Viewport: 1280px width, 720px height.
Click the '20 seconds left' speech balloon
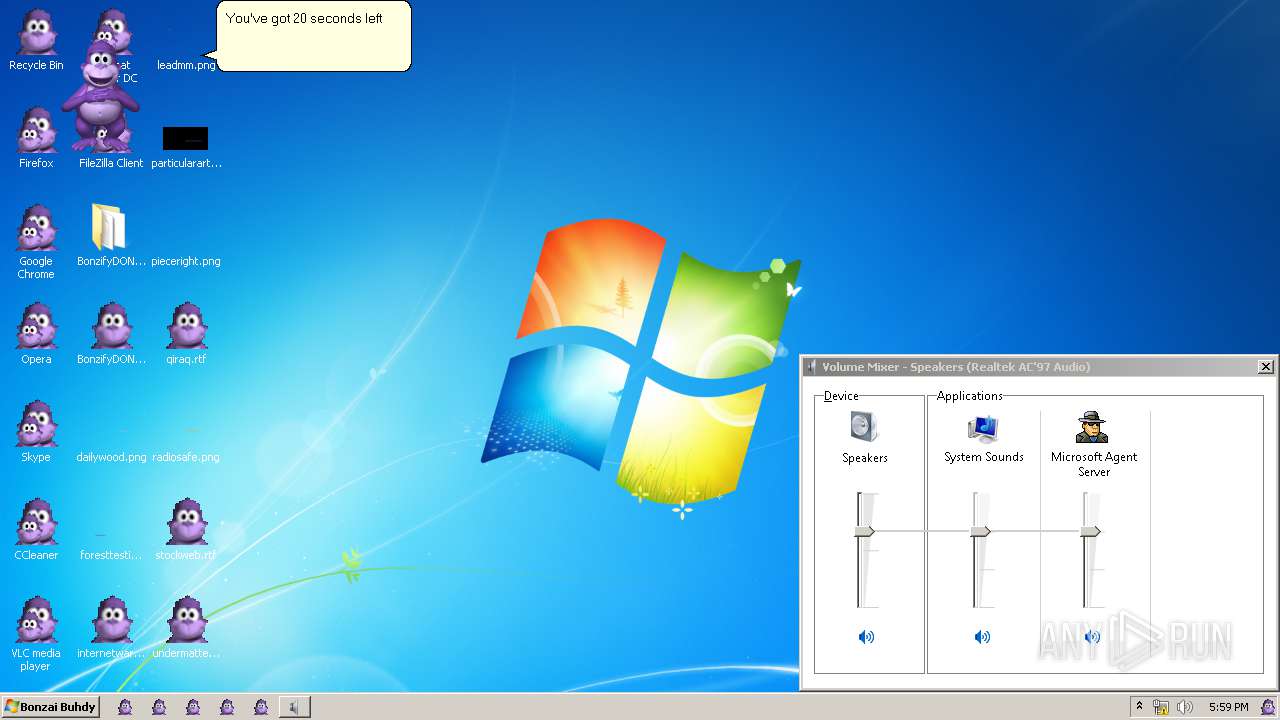coord(314,36)
